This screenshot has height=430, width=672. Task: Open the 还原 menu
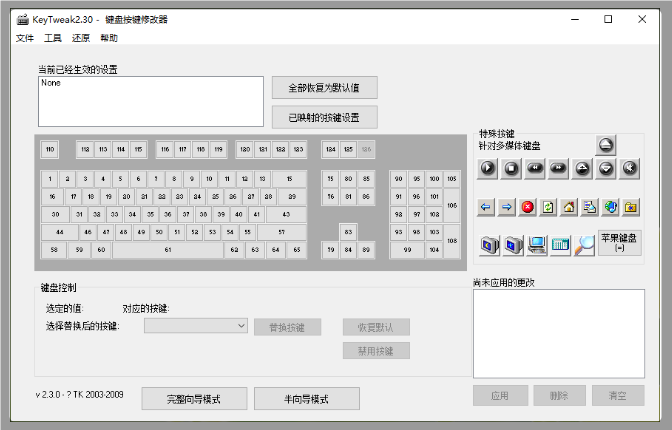pyautogui.click(x=81, y=38)
